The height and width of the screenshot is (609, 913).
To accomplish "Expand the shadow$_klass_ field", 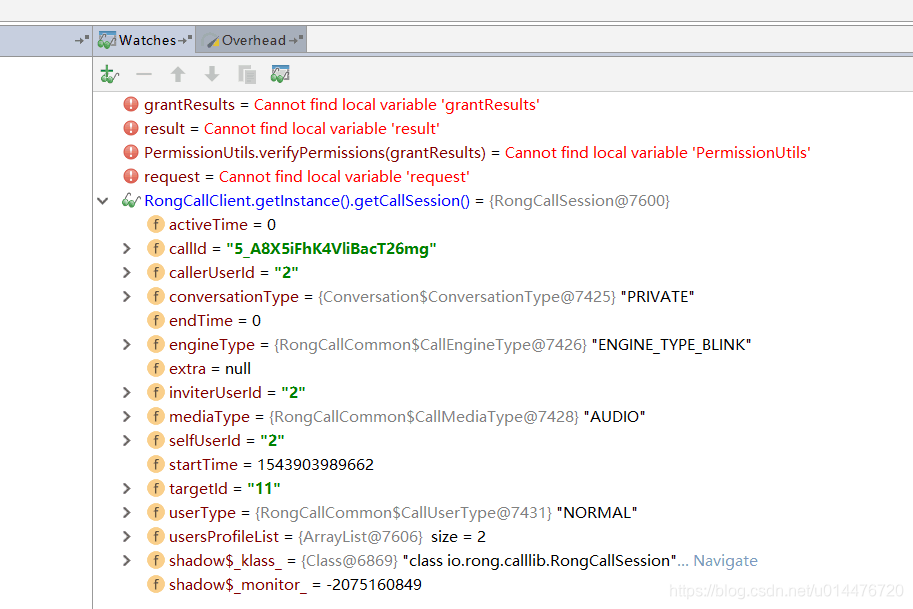I will coord(127,561).
